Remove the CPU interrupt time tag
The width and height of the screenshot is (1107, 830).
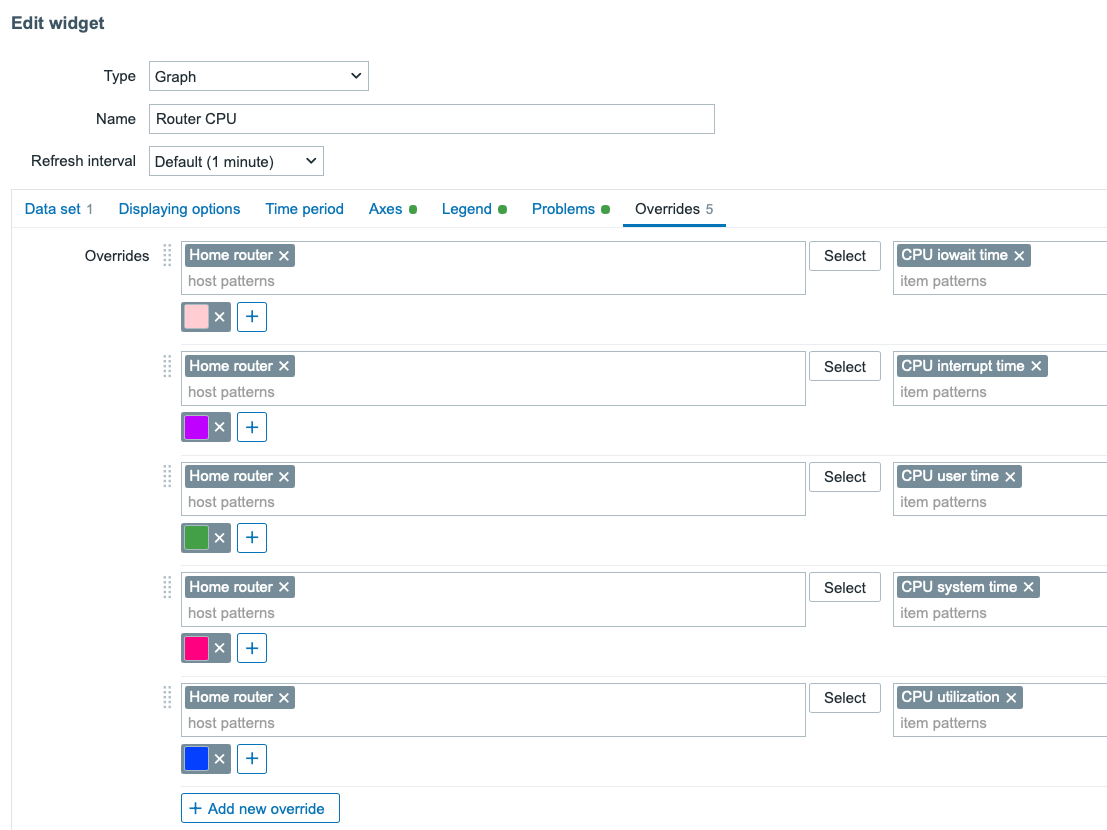1036,367
